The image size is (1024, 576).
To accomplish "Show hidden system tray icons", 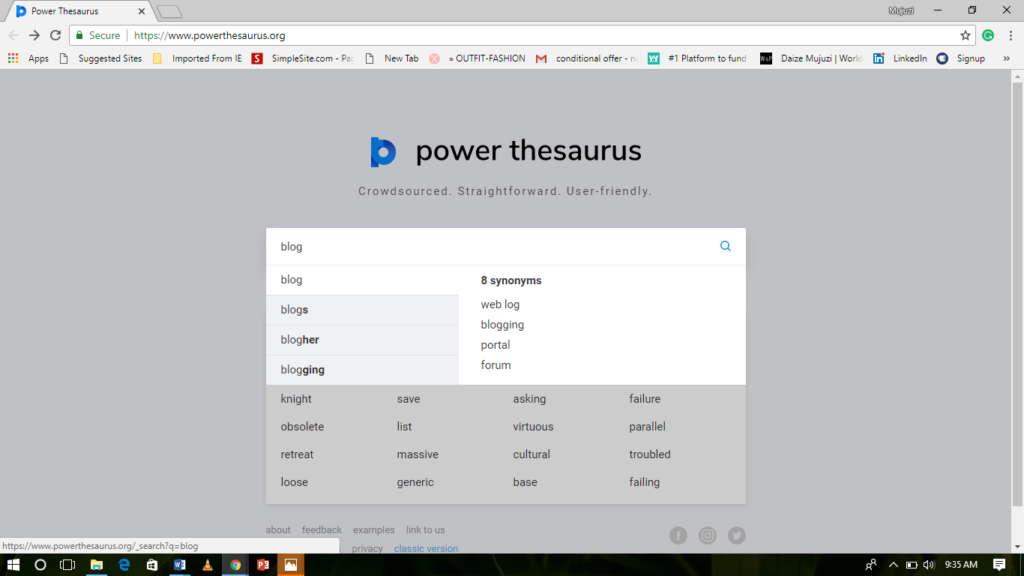I will click(x=893, y=565).
